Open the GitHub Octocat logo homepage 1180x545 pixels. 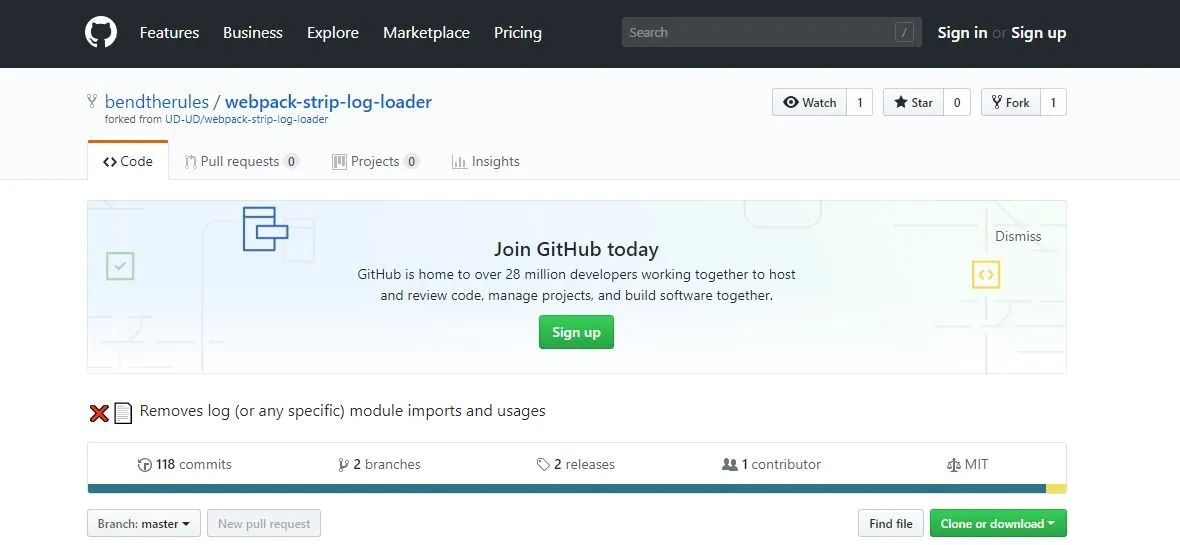(101, 32)
